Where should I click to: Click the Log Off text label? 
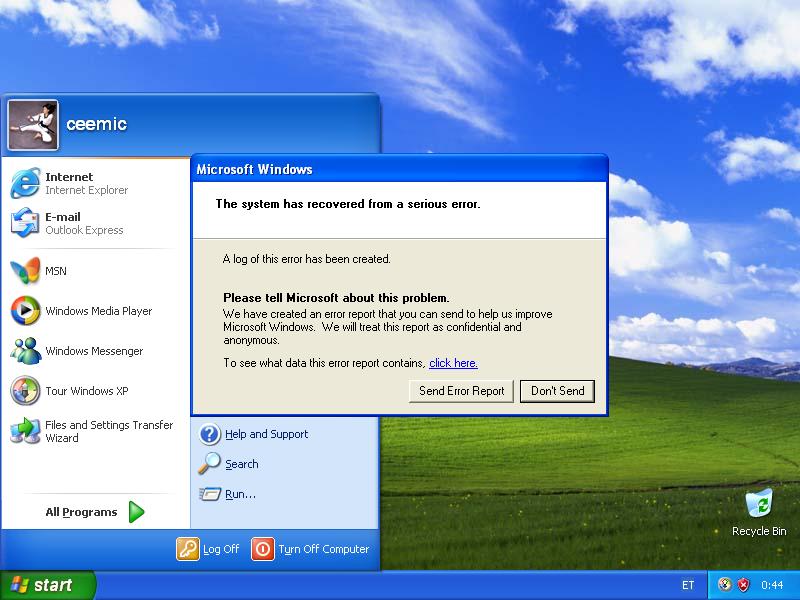(x=221, y=549)
